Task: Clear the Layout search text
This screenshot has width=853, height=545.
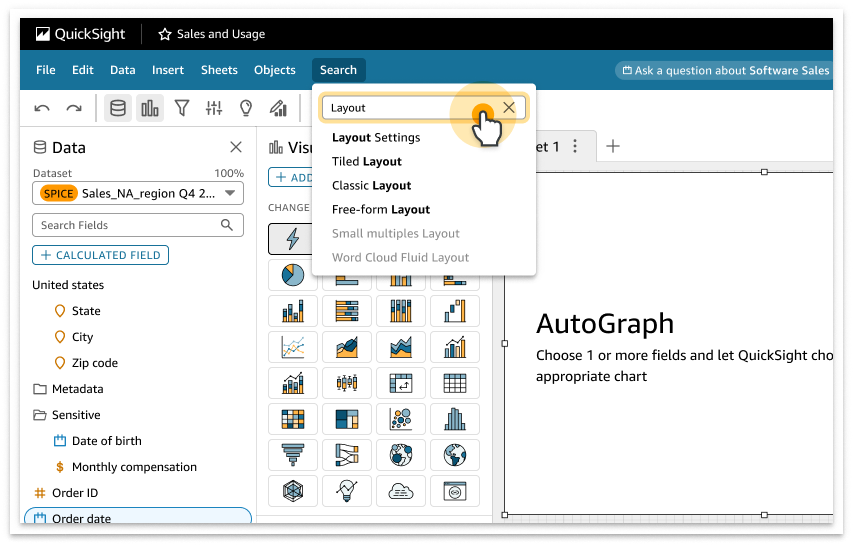Action: coord(509,107)
